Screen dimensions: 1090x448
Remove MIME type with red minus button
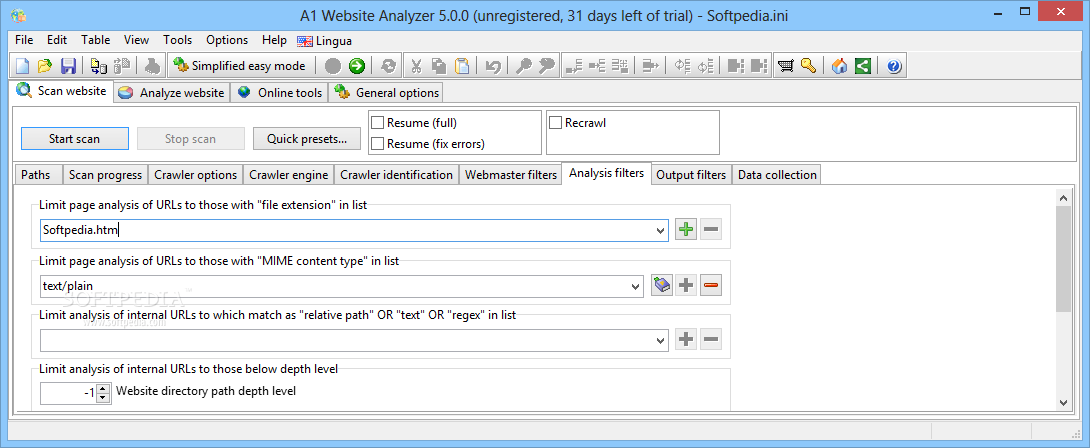coord(710,285)
